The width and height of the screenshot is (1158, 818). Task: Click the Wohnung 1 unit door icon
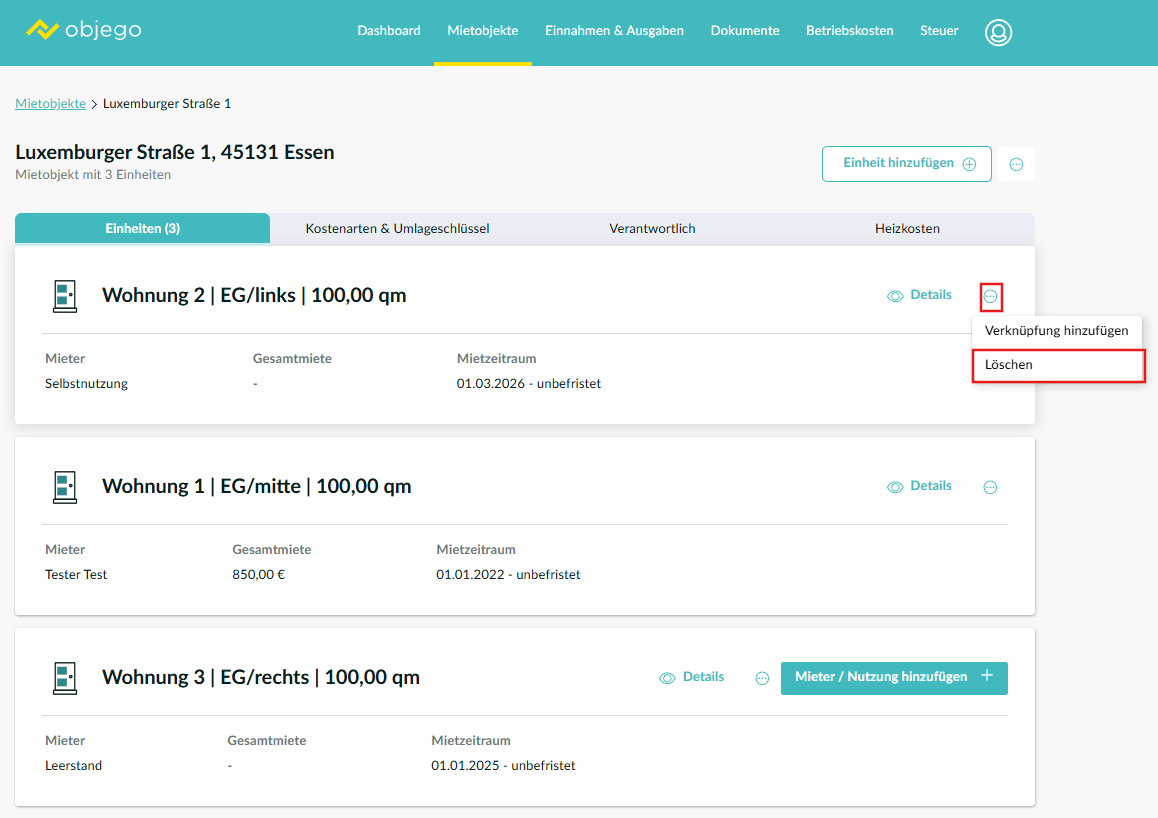pos(65,487)
